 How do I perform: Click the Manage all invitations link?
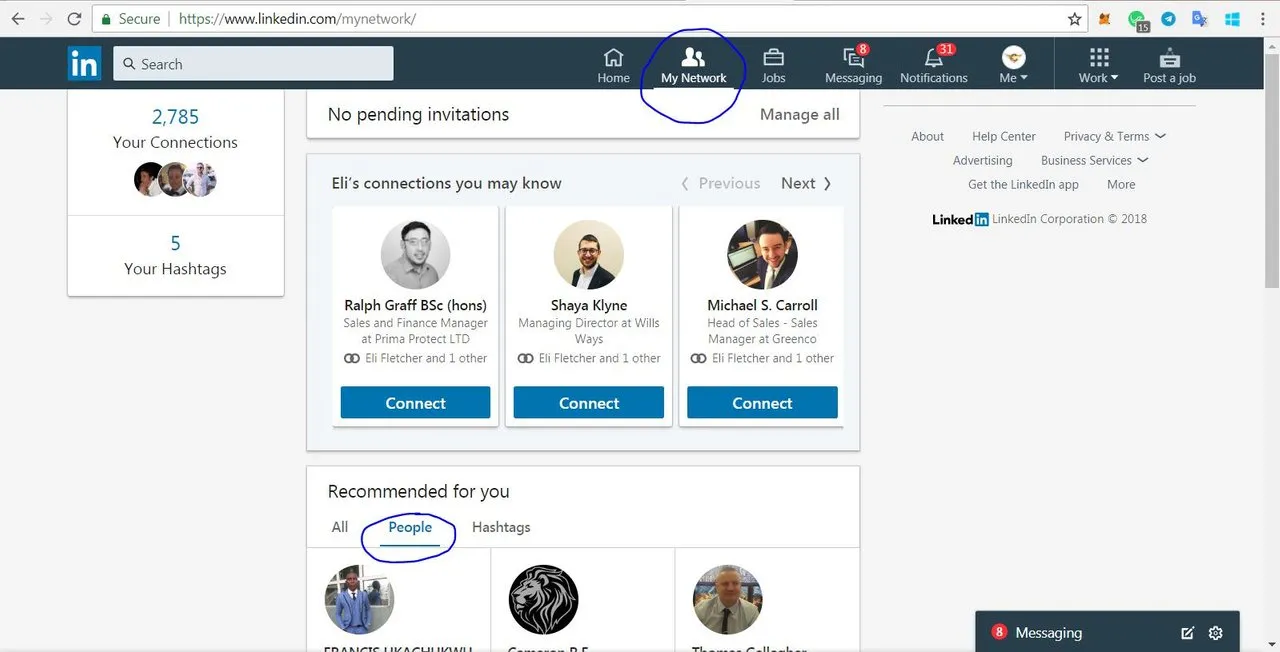tap(799, 114)
